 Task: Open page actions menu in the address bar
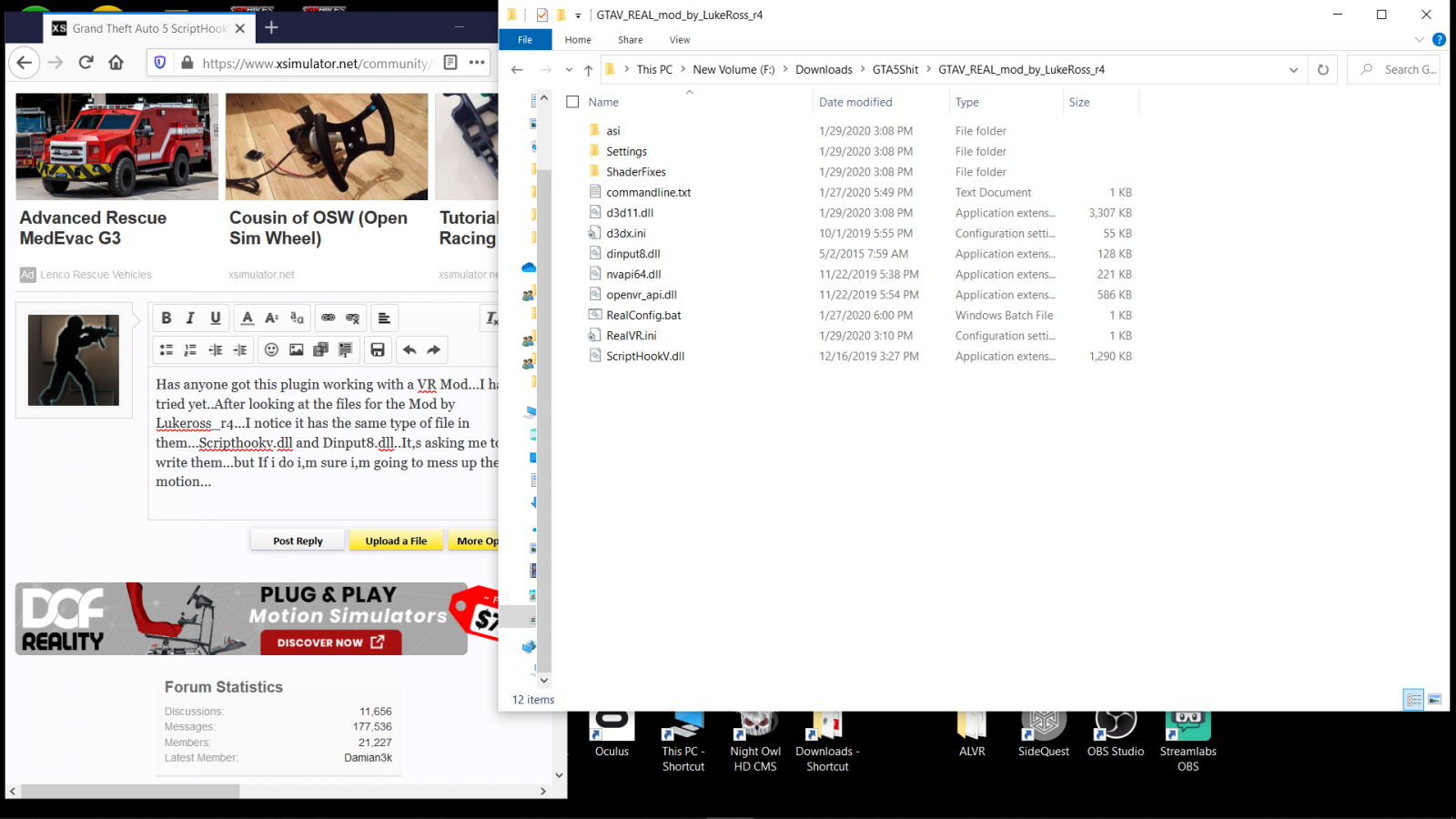477,63
